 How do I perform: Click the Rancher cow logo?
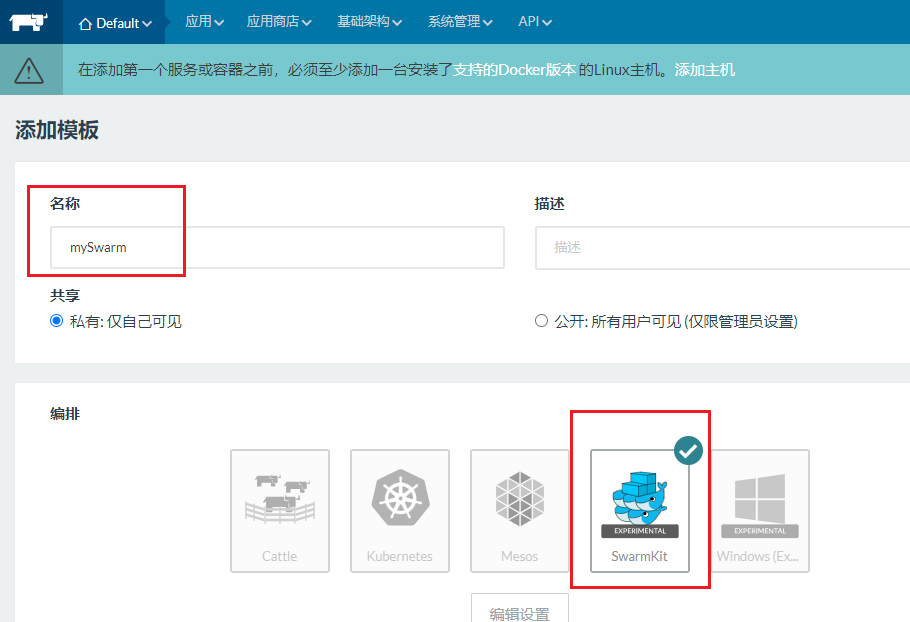(x=28, y=22)
